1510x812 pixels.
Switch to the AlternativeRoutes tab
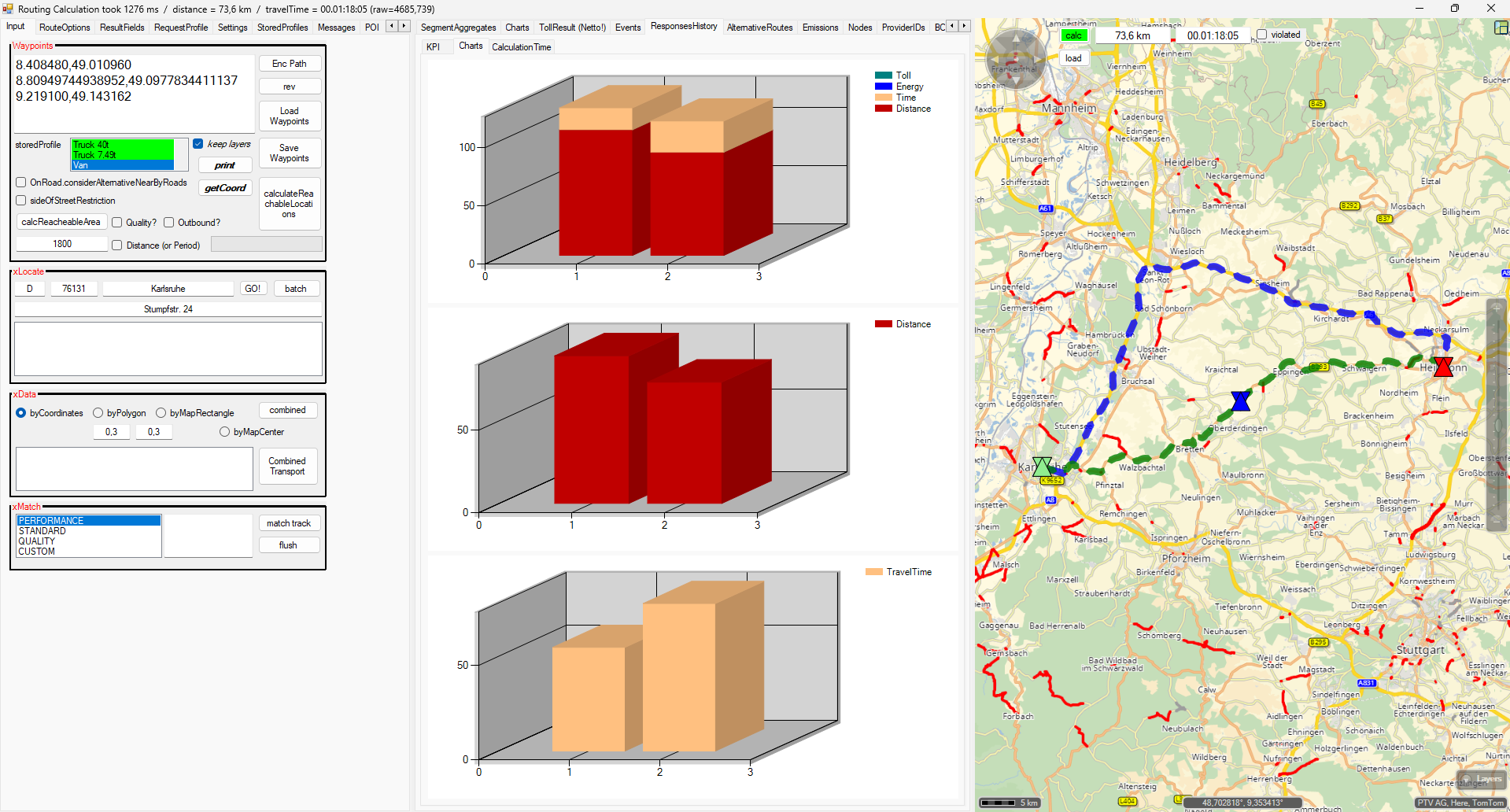[x=759, y=28]
